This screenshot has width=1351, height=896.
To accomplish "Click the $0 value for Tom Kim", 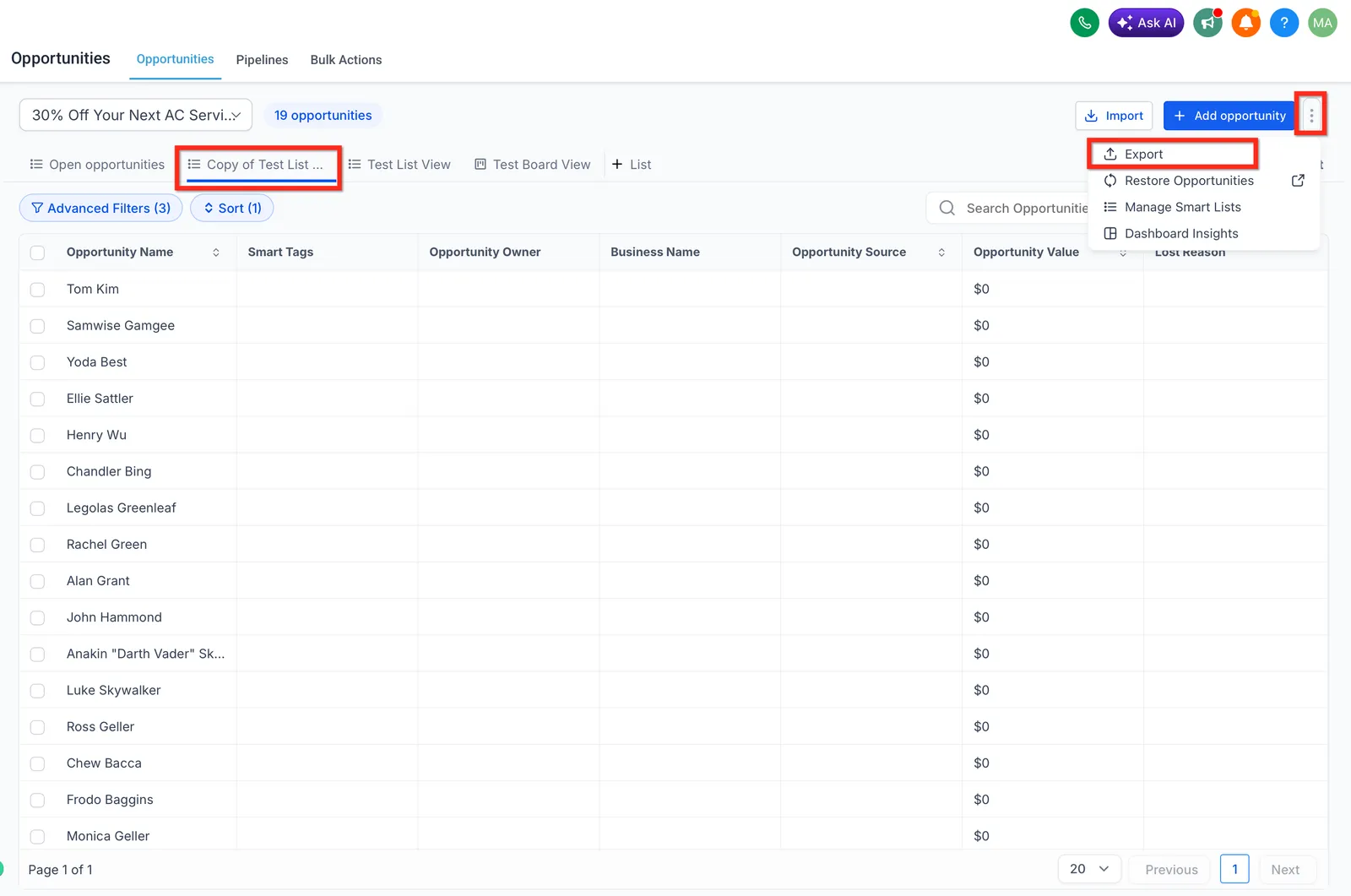I will (x=981, y=289).
